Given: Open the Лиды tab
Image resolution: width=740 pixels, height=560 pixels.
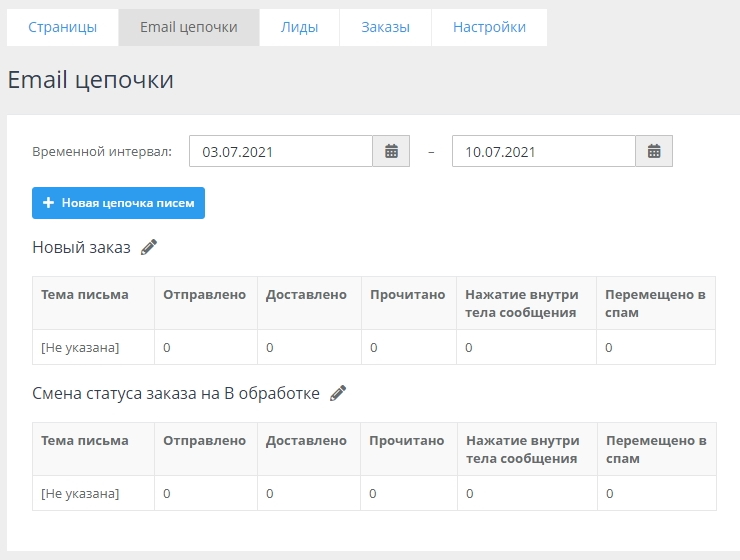Looking at the screenshot, I should [299, 27].
